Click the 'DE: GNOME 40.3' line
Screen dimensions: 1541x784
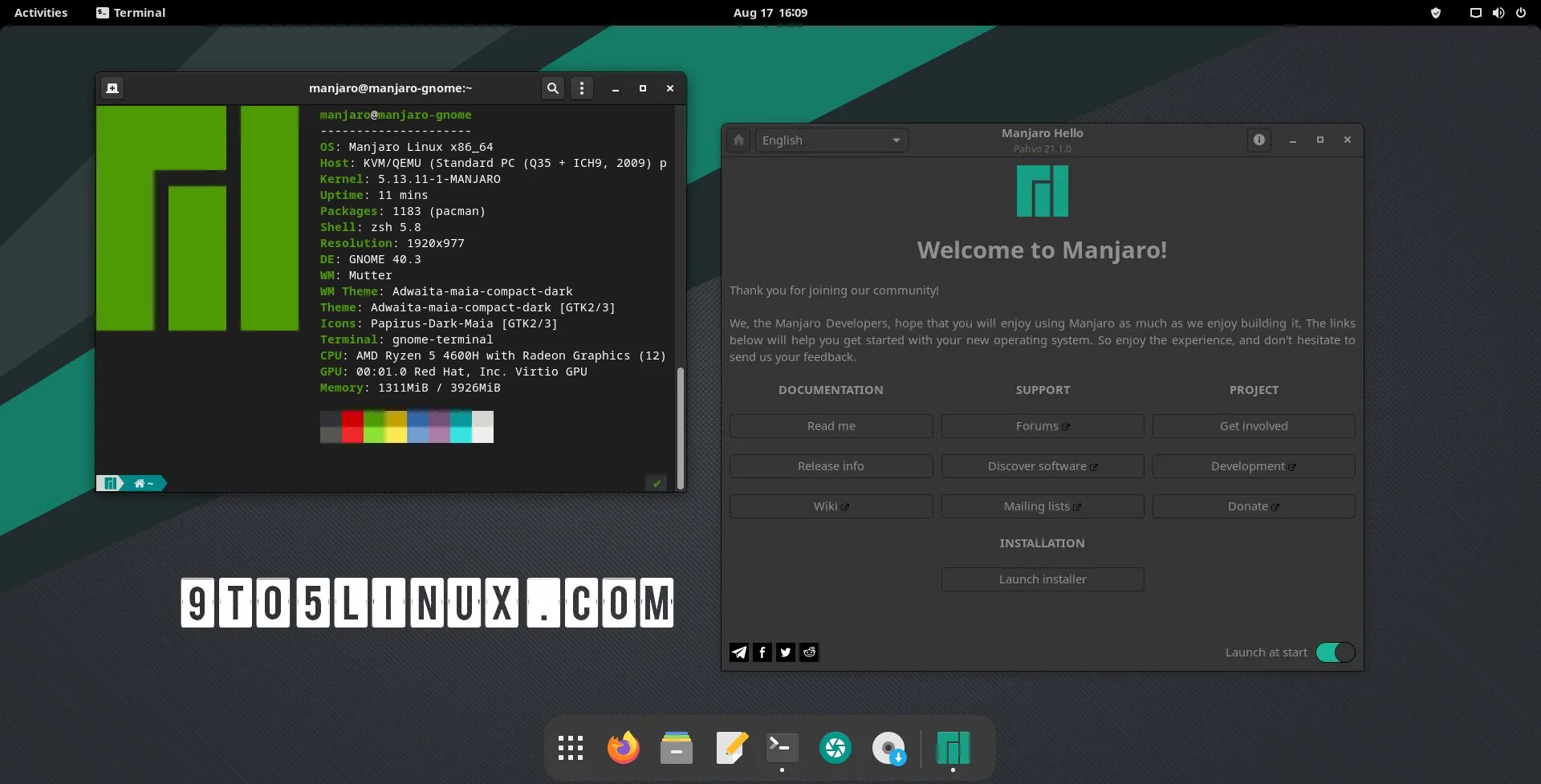click(x=370, y=259)
